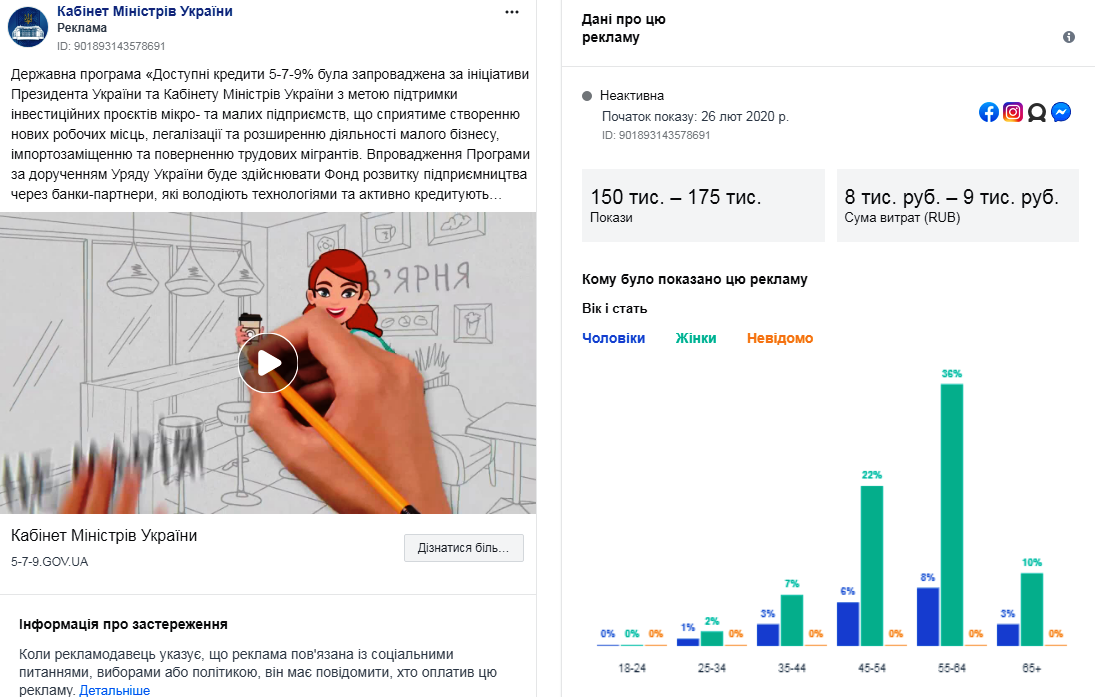Viewport: 1095px width, 697px height.
Task: Open the Кабінет Міністрів України page name link
Action: point(145,11)
